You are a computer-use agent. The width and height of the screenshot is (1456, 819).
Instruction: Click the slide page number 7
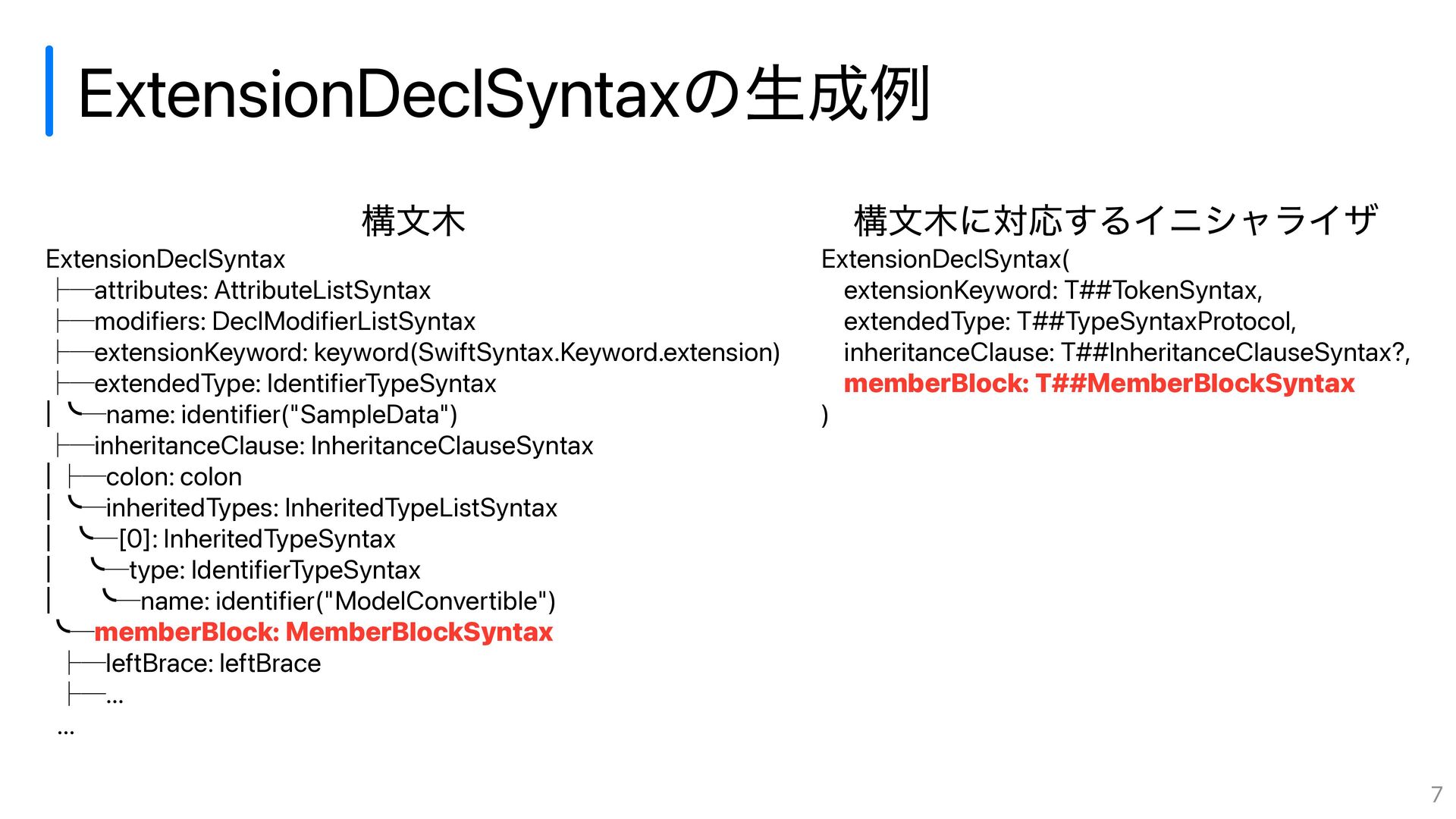(1436, 794)
